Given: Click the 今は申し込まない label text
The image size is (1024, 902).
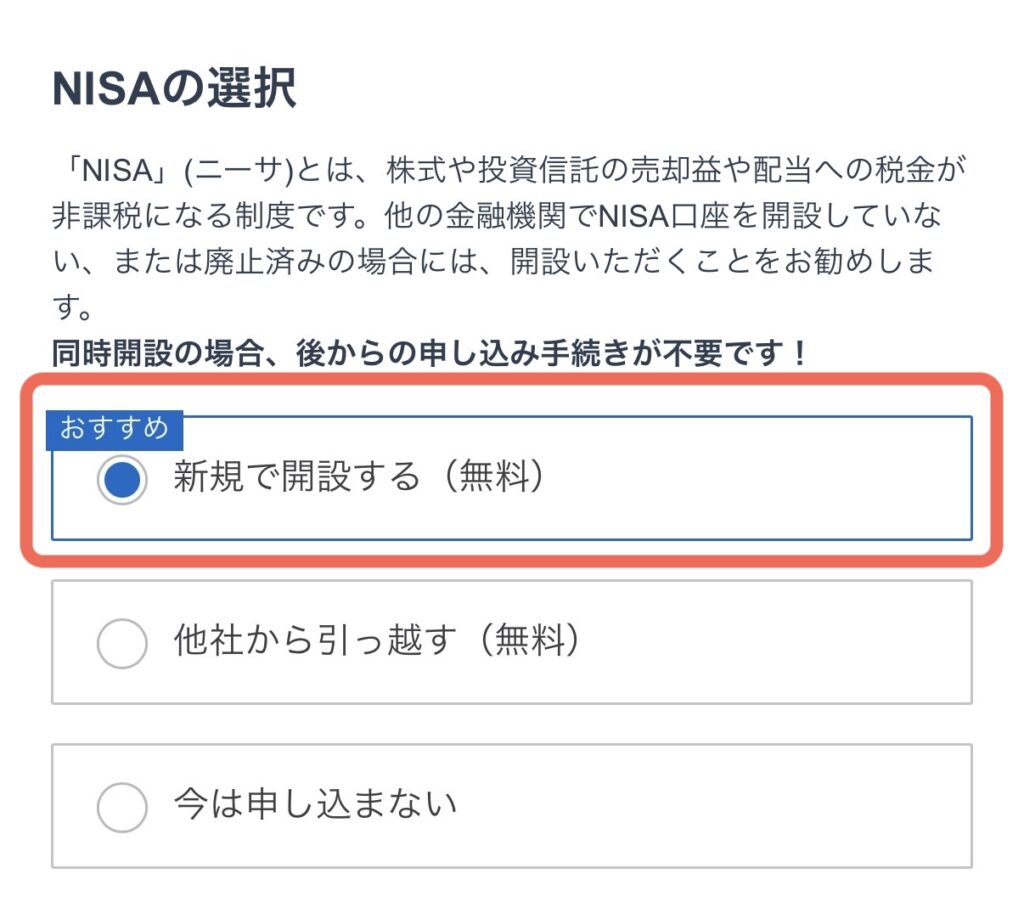Looking at the screenshot, I should (x=315, y=803).
